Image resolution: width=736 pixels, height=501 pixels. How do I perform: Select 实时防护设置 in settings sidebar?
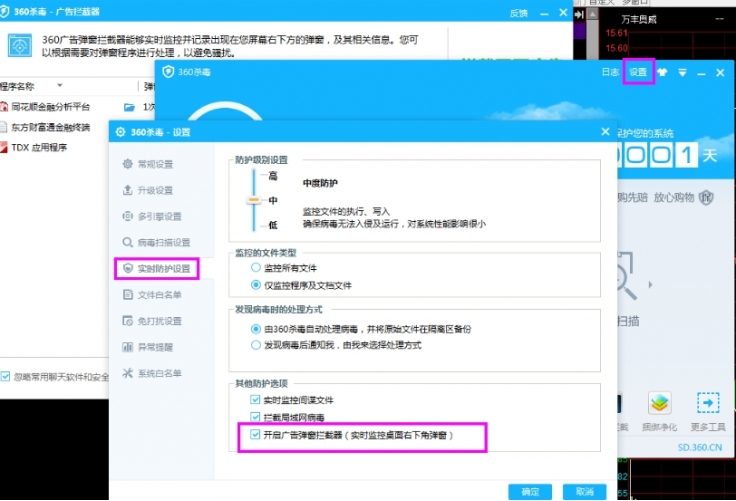157,269
